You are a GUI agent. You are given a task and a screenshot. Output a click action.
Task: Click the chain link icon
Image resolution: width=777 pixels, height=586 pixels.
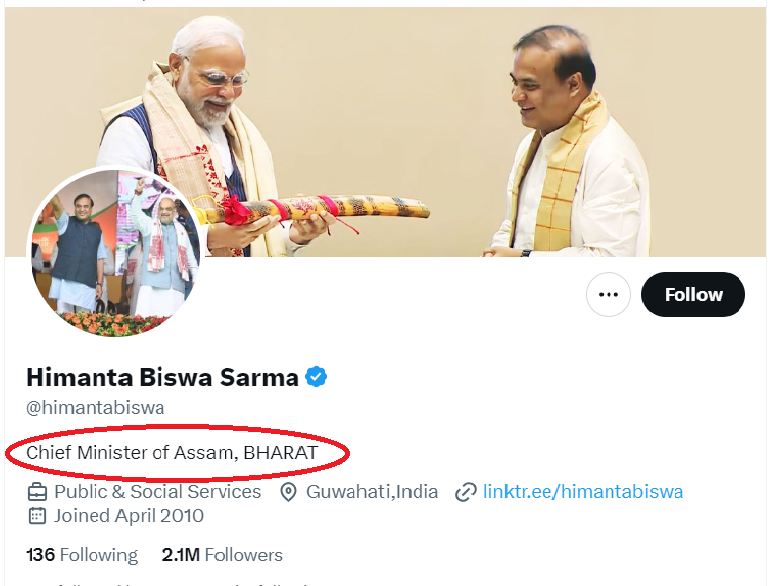465,492
